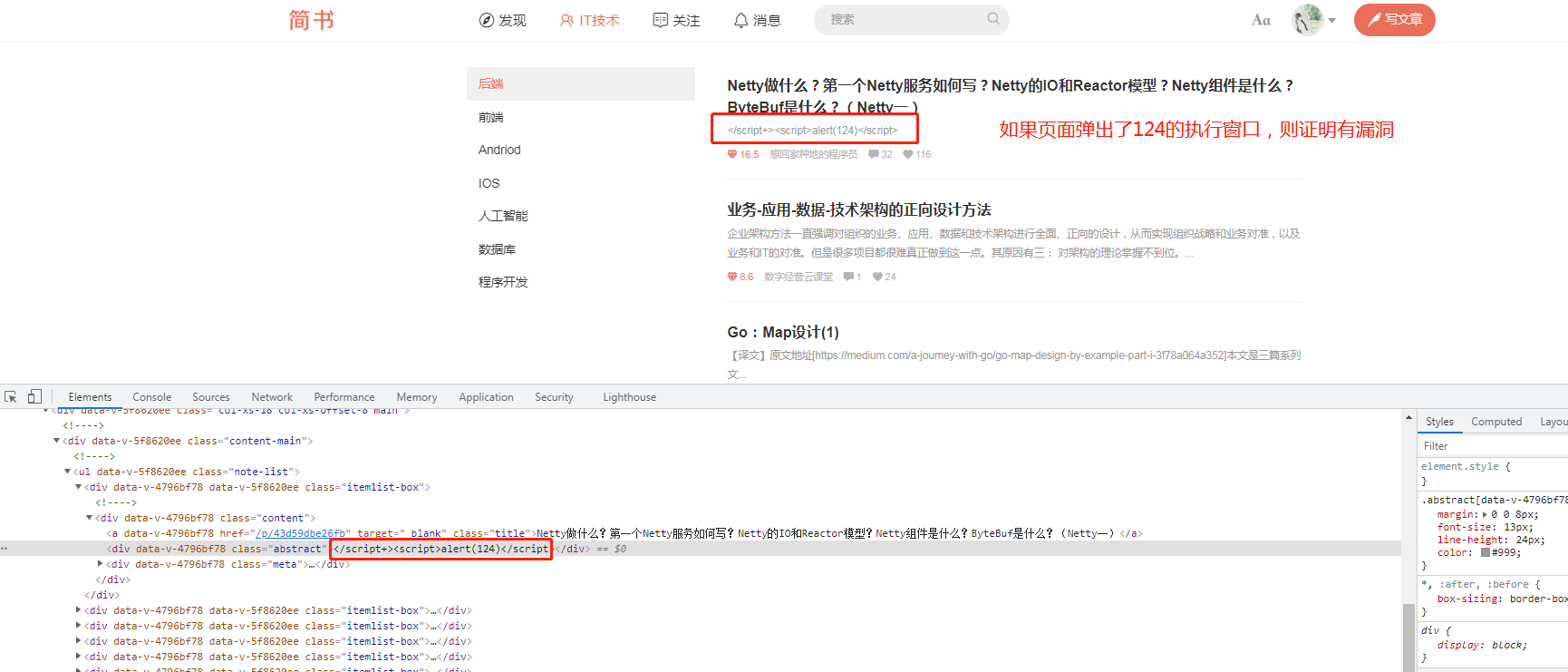Viewport: 1568px width, 672px height.
Task: Collapse the div class content node
Action: (89, 518)
